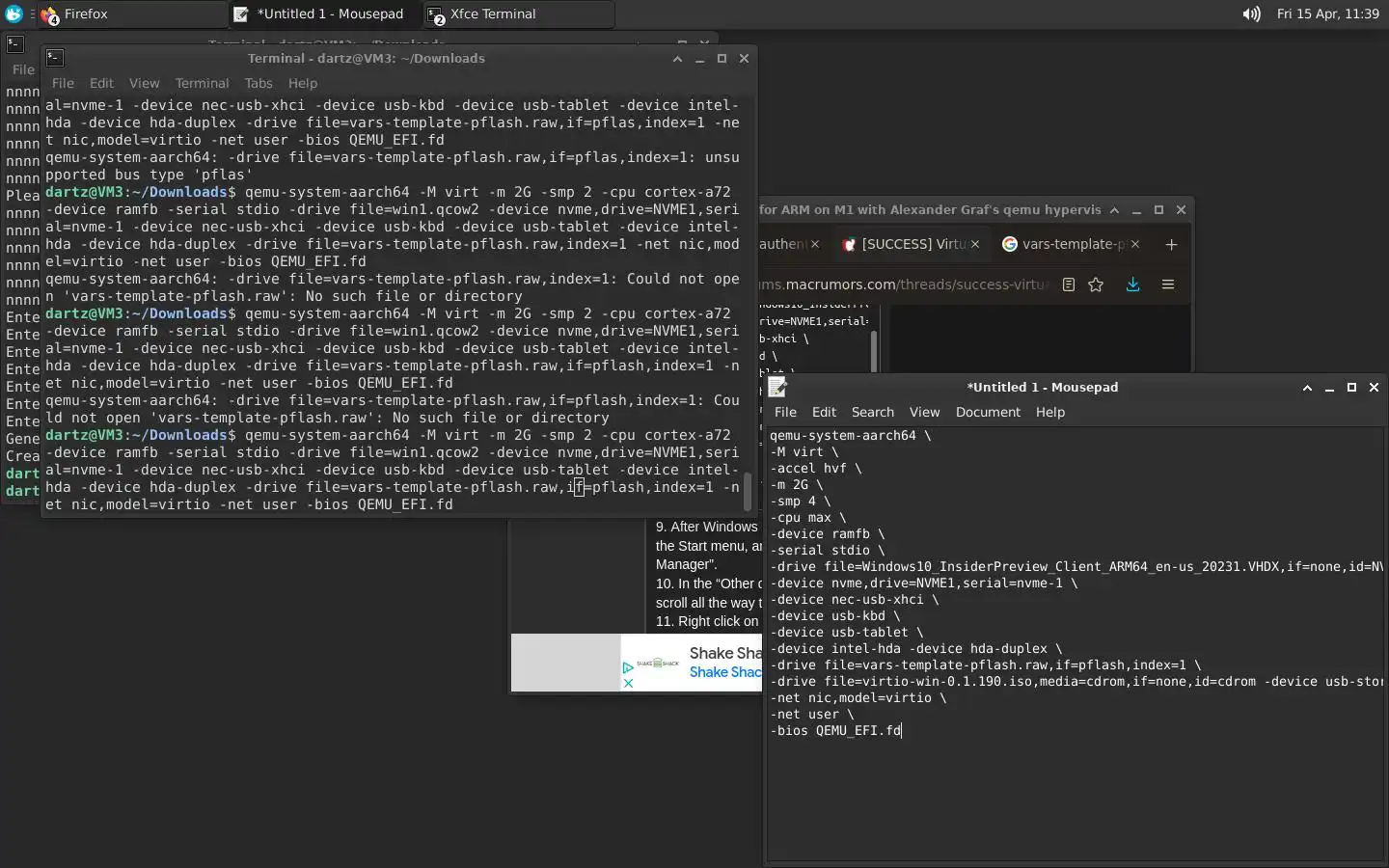The width and height of the screenshot is (1389, 868).
Task: Open the Document menu in Mousepad
Action: click(988, 412)
